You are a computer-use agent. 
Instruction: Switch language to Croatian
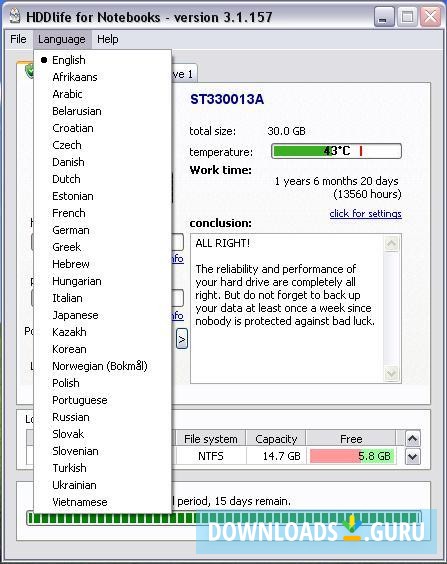[x=102, y=128]
